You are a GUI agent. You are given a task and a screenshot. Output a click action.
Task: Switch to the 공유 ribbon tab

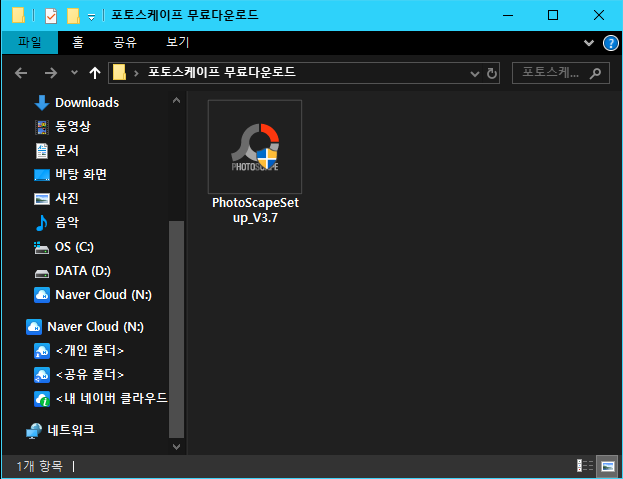(x=125, y=42)
